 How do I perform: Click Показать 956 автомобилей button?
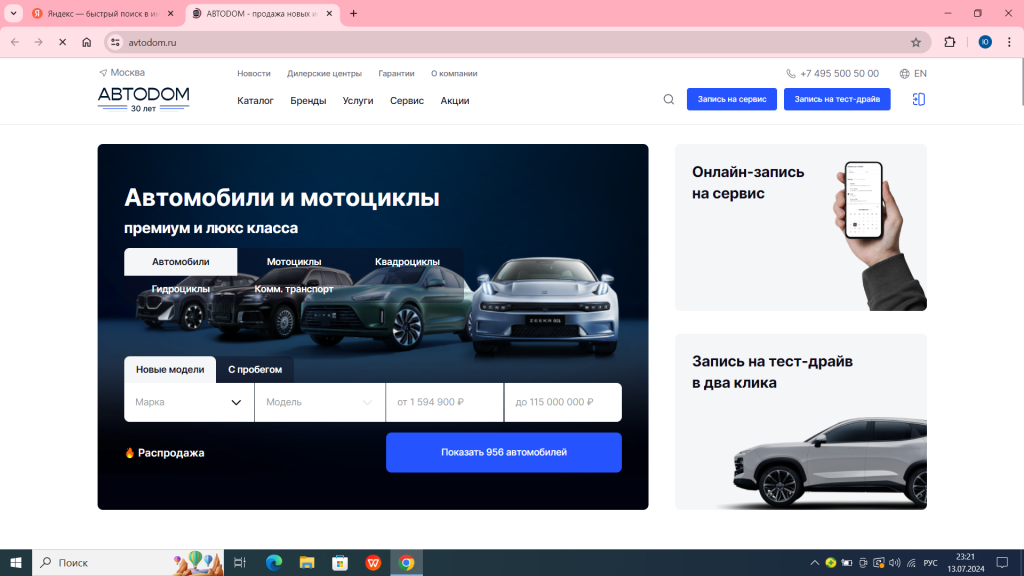[504, 452]
